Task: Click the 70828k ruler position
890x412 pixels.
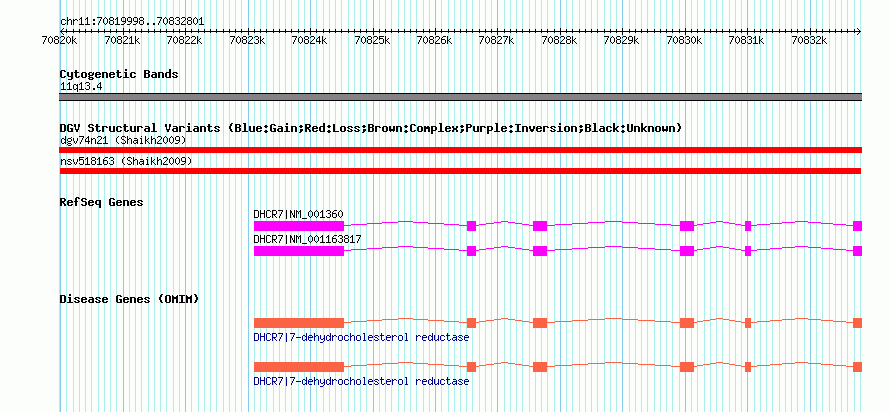Action: coord(560,40)
